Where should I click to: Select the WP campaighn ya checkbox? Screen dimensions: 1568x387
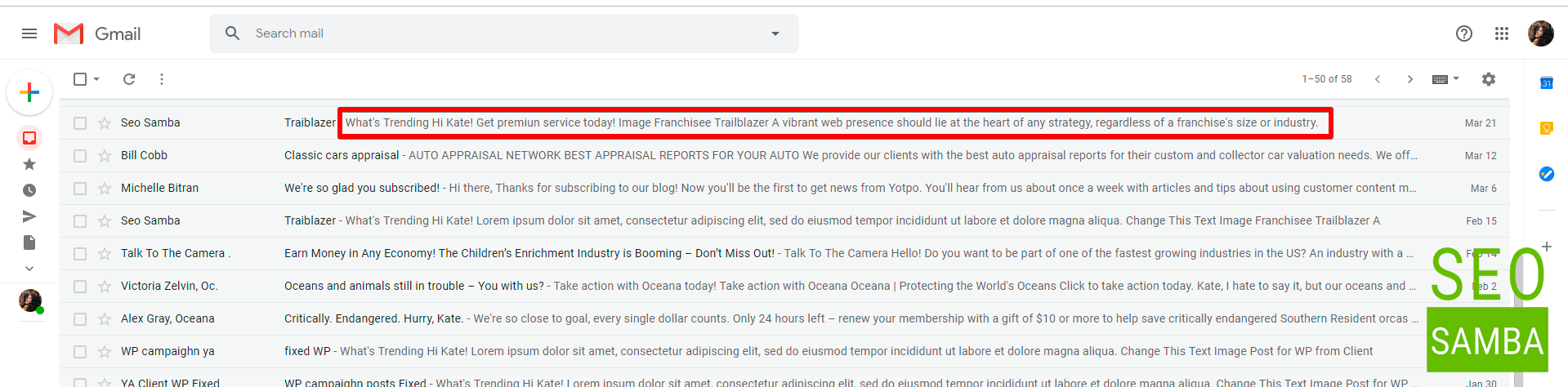[80, 351]
